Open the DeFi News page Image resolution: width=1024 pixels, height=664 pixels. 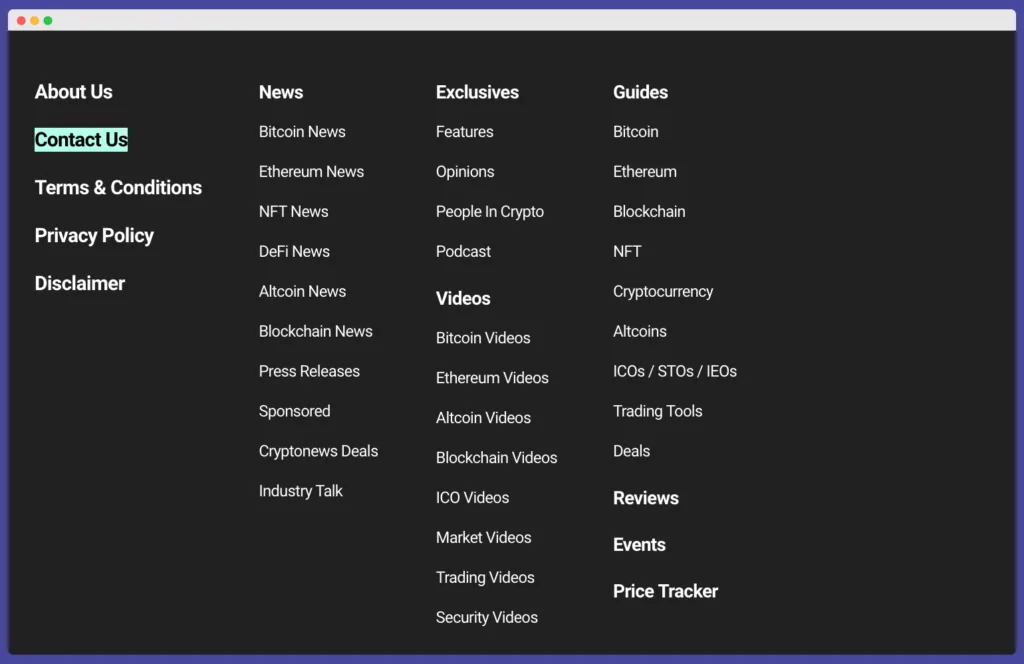[294, 251]
